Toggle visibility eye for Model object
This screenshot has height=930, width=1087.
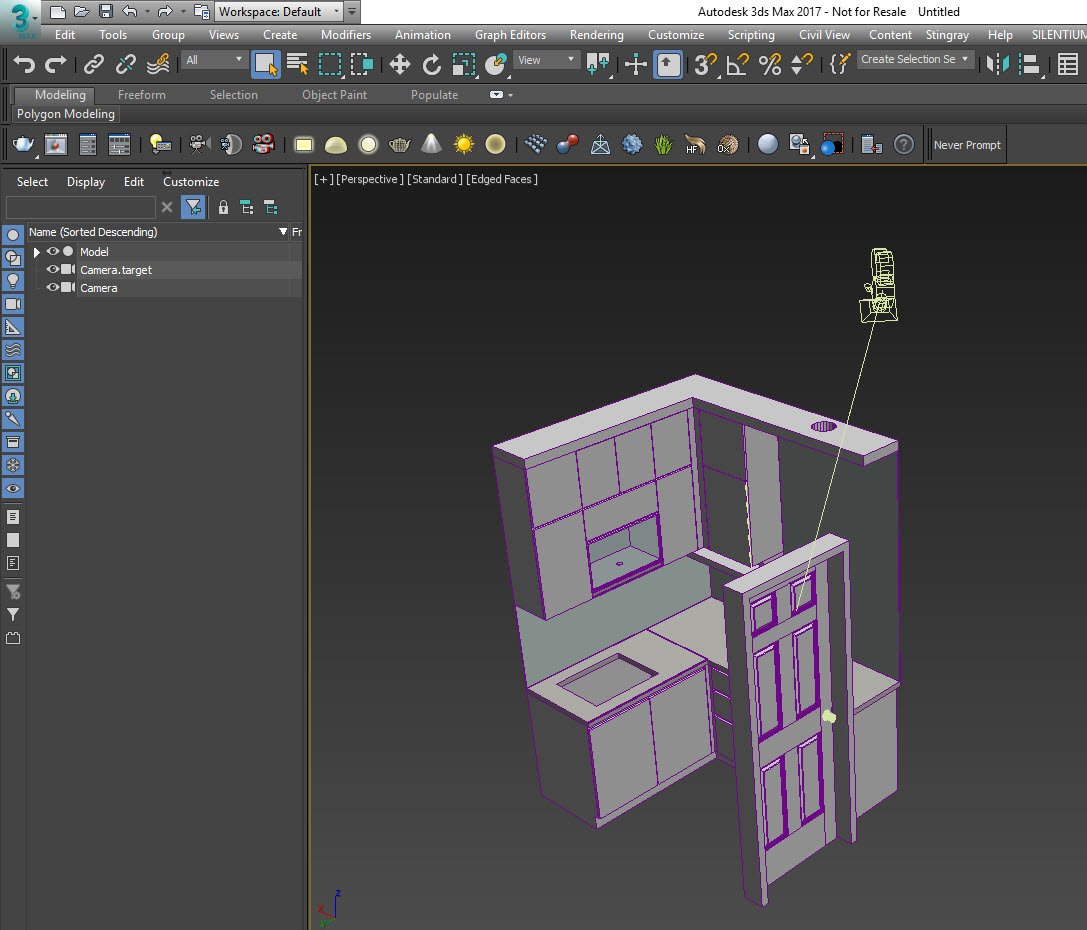pos(53,252)
